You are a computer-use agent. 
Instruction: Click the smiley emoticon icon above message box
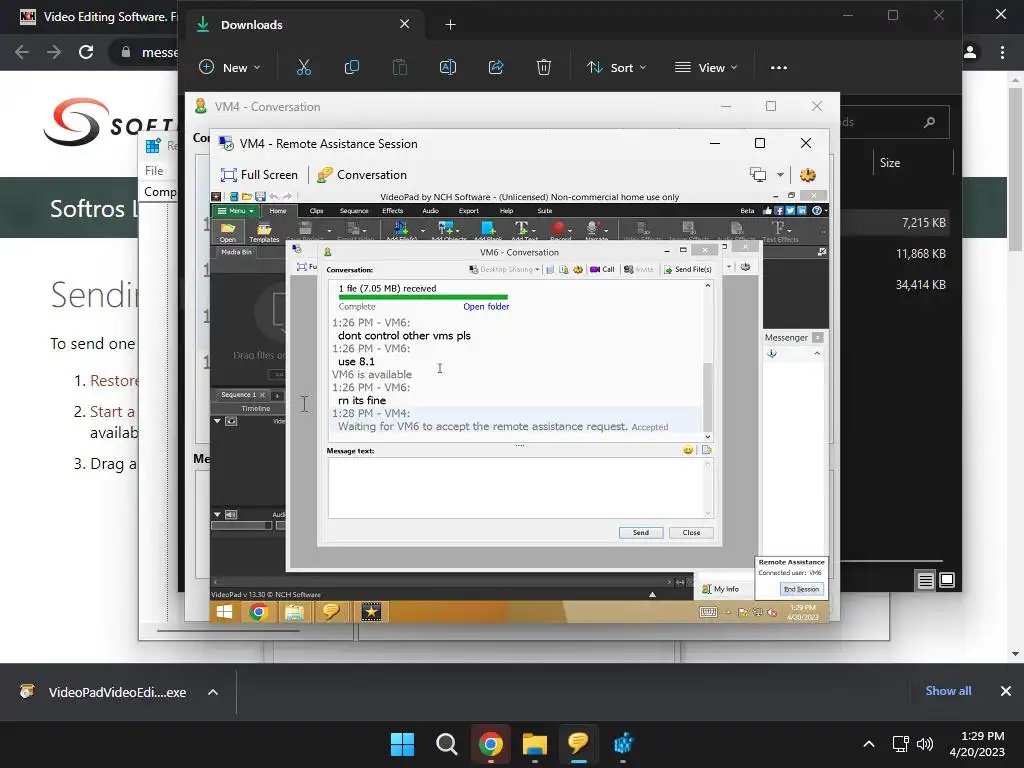[688, 450]
